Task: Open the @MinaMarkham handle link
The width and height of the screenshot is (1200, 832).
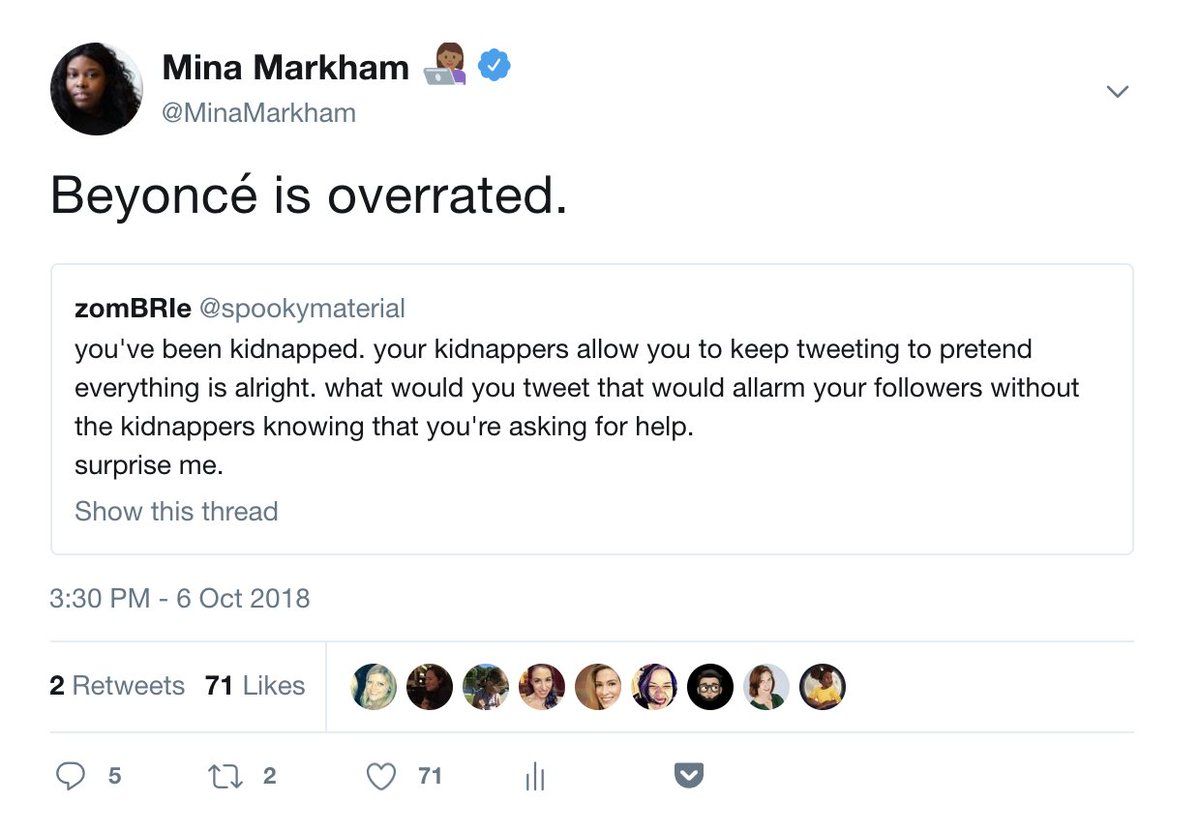Action: pos(259,113)
